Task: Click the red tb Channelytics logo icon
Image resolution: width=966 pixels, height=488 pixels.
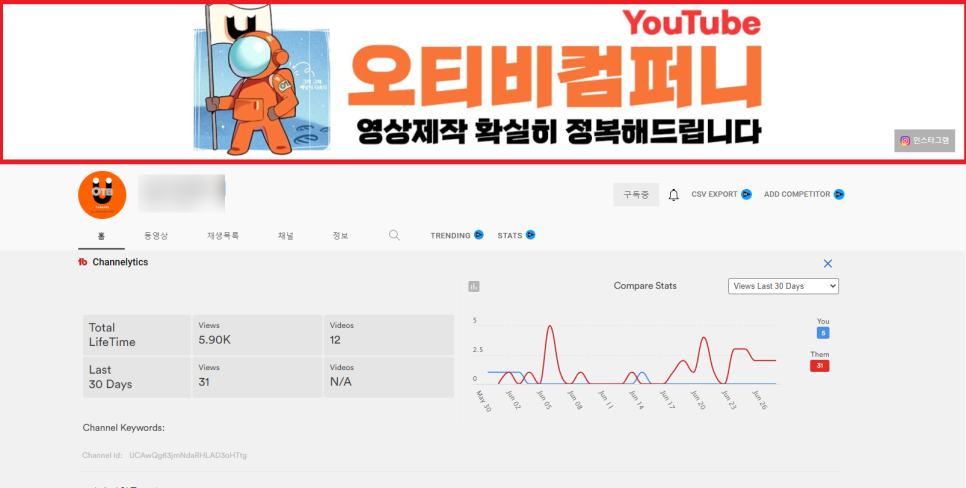Action: click(x=83, y=262)
